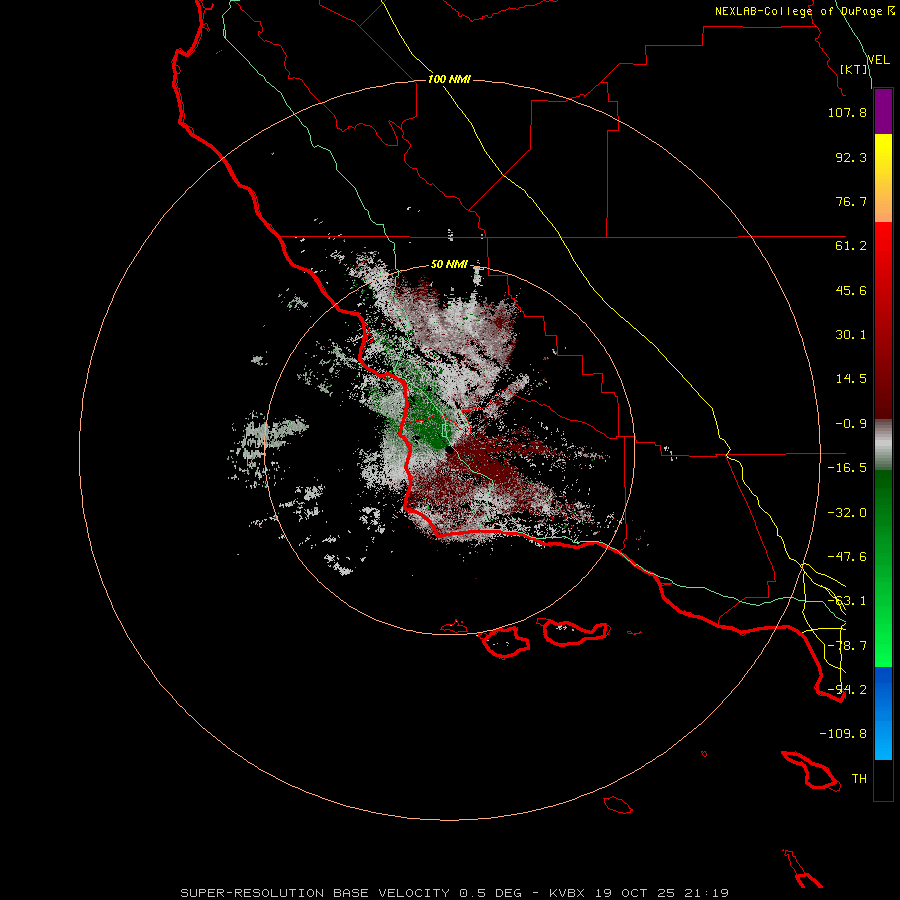Image resolution: width=900 pixels, height=900 pixels.
Task: Click the KVBX radar site black dot
Action: coord(451,450)
